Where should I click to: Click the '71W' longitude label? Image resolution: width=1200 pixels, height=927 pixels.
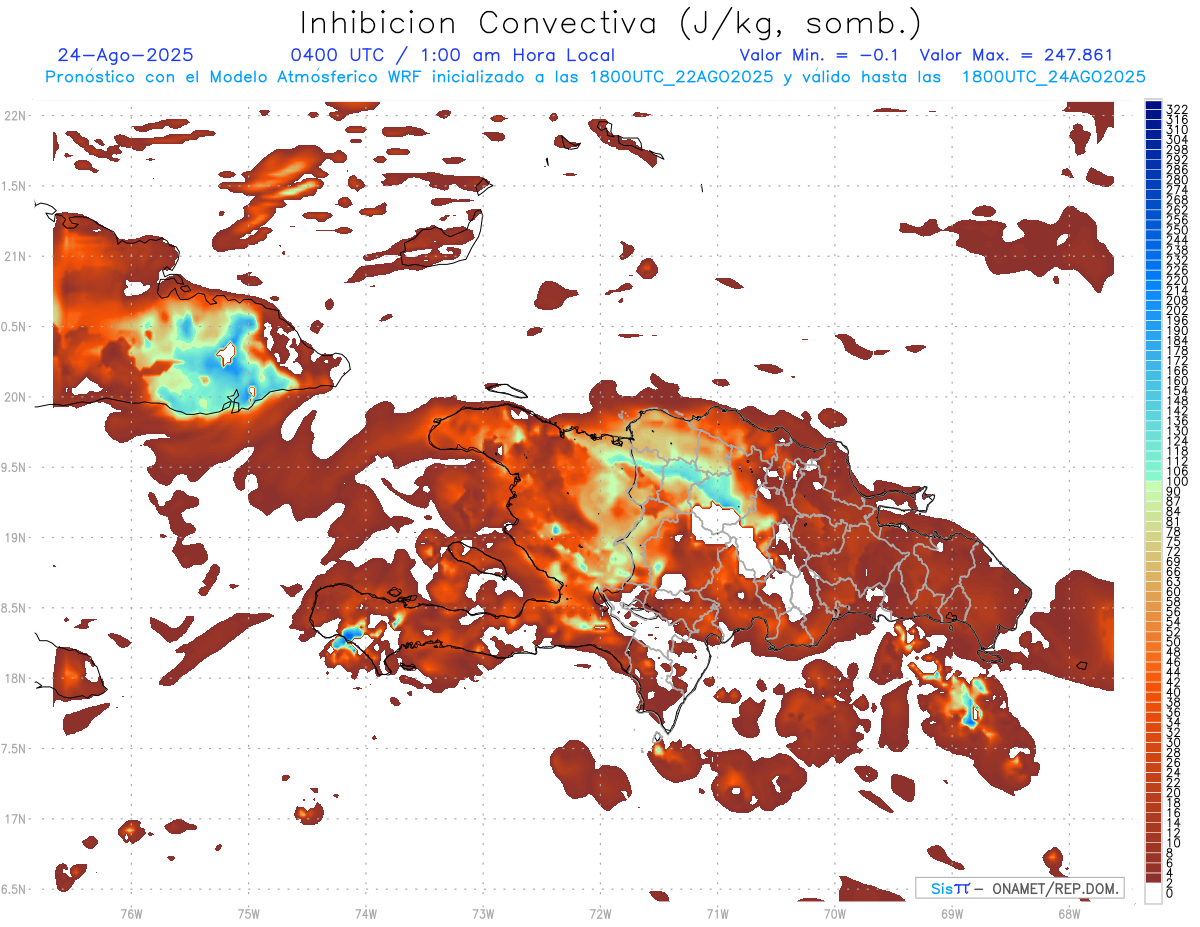click(717, 913)
